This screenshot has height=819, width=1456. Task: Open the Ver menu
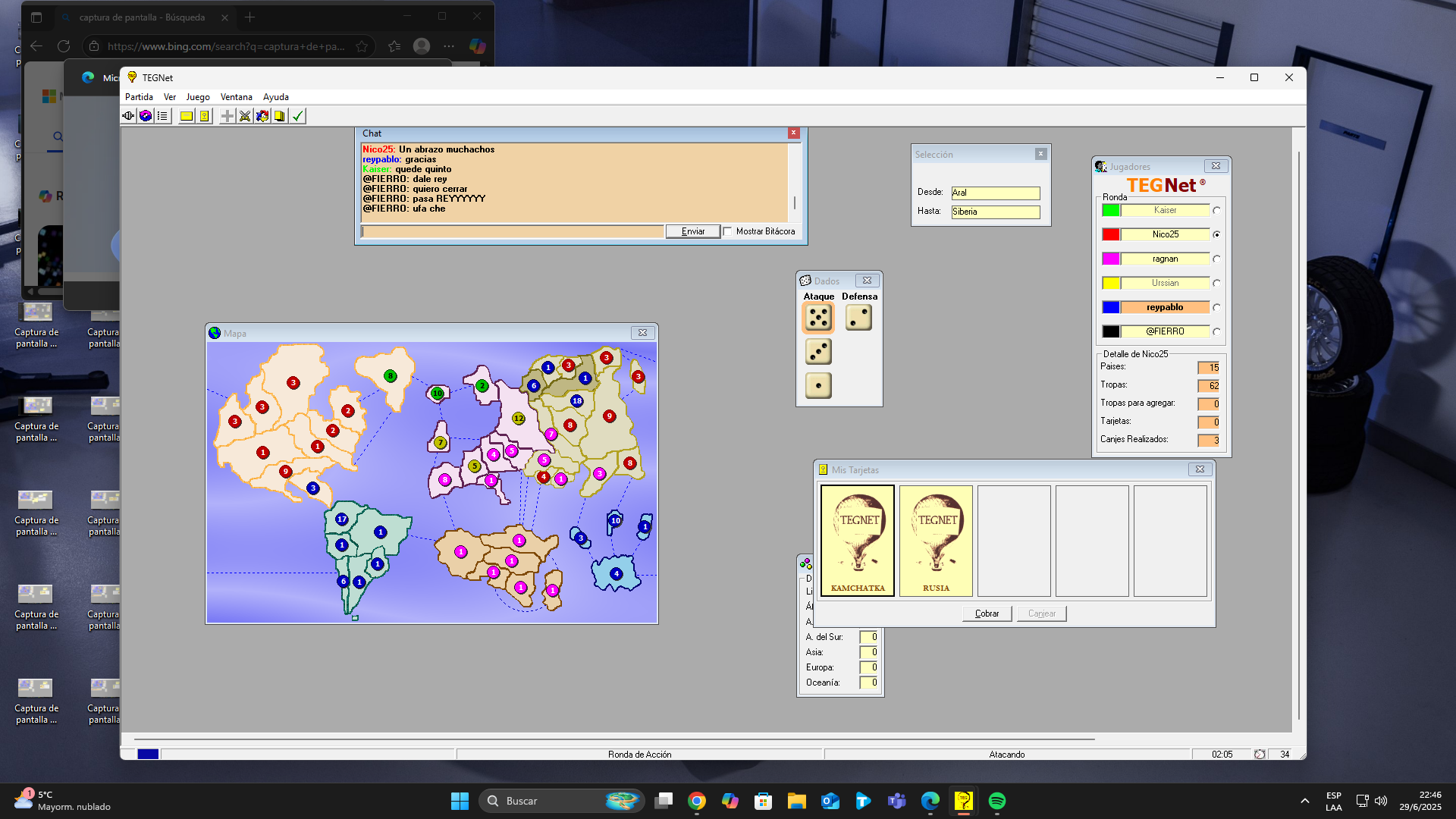(170, 97)
